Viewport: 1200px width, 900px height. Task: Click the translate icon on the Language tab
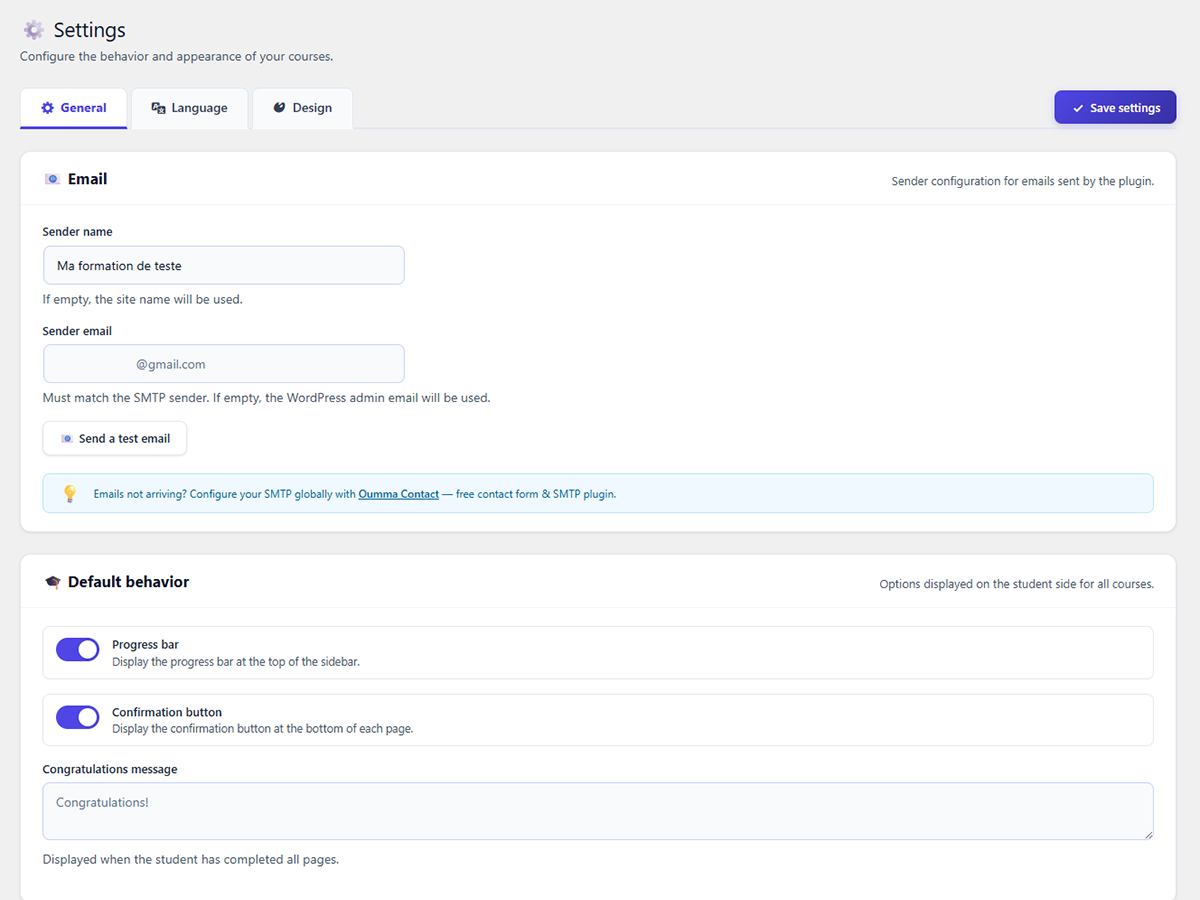(x=158, y=108)
